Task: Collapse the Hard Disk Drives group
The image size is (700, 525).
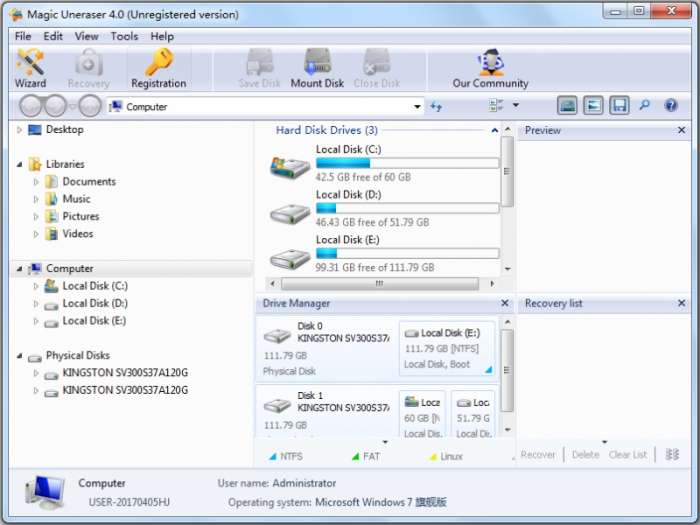Action: (x=495, y=130)
